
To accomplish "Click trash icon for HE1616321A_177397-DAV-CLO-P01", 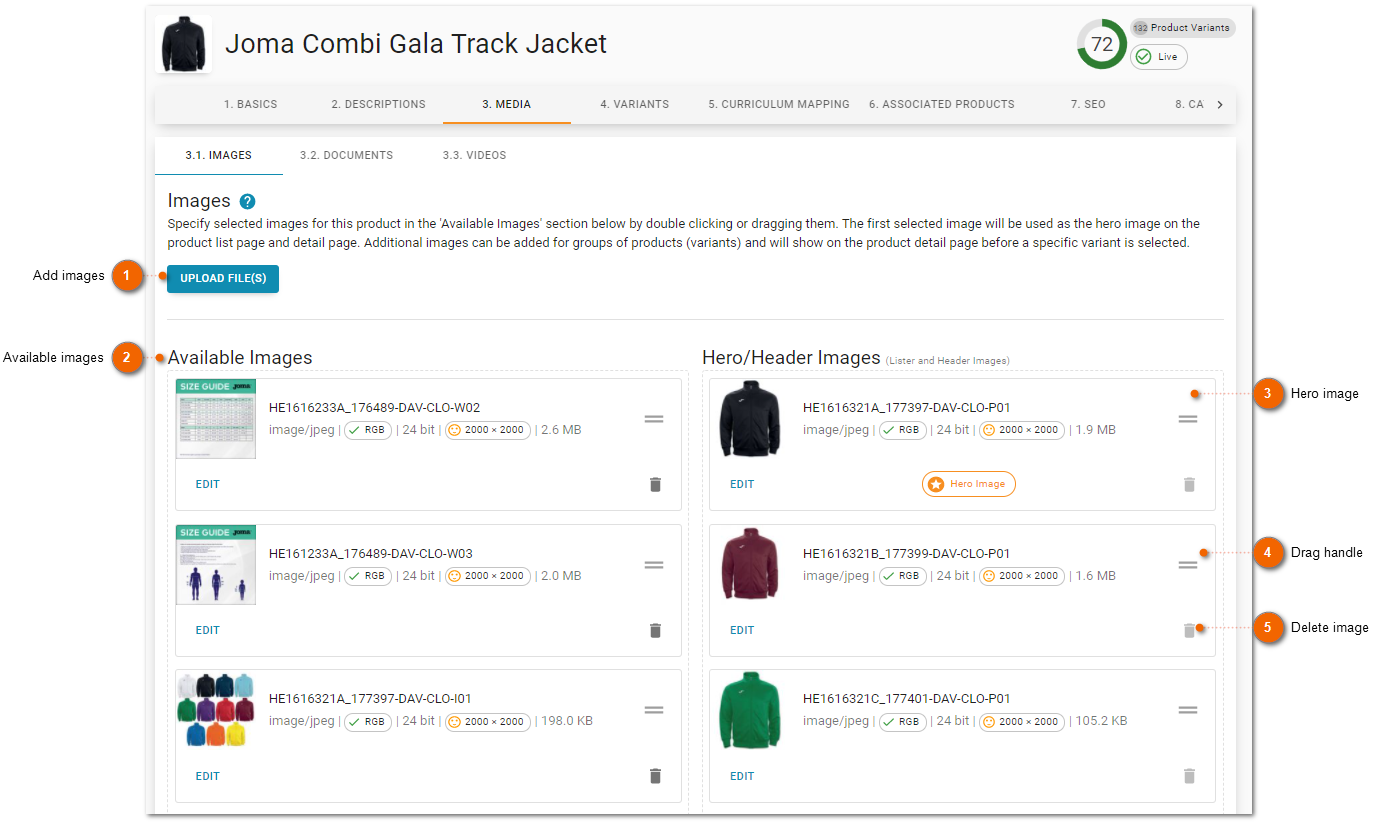I will tap(1189, 484).
